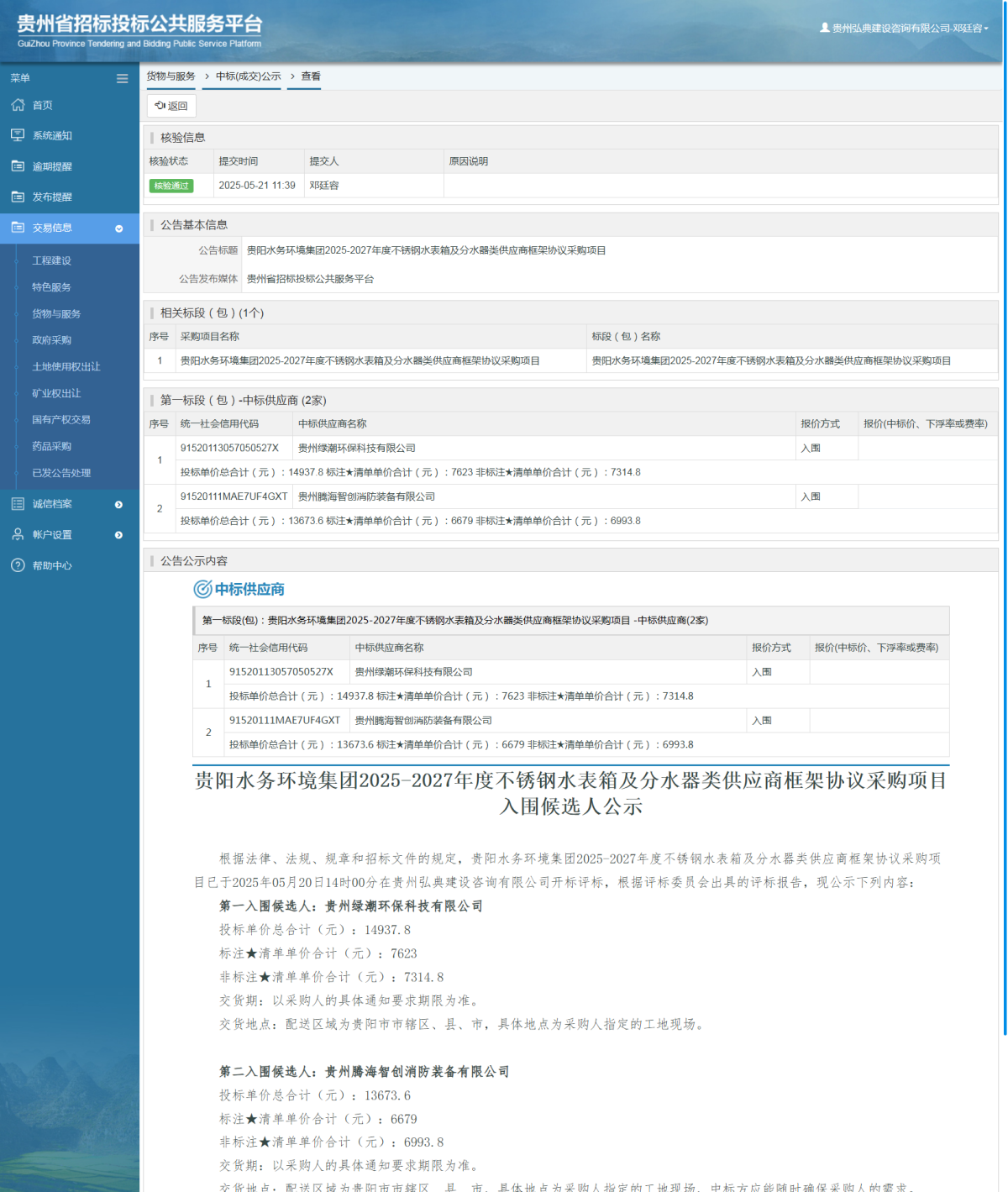Image resolution: width=1008 pixels, height=1192 pixels.
Task: Toggle the sidebar with the hamburger menu icon
Action: coord(121,77)
